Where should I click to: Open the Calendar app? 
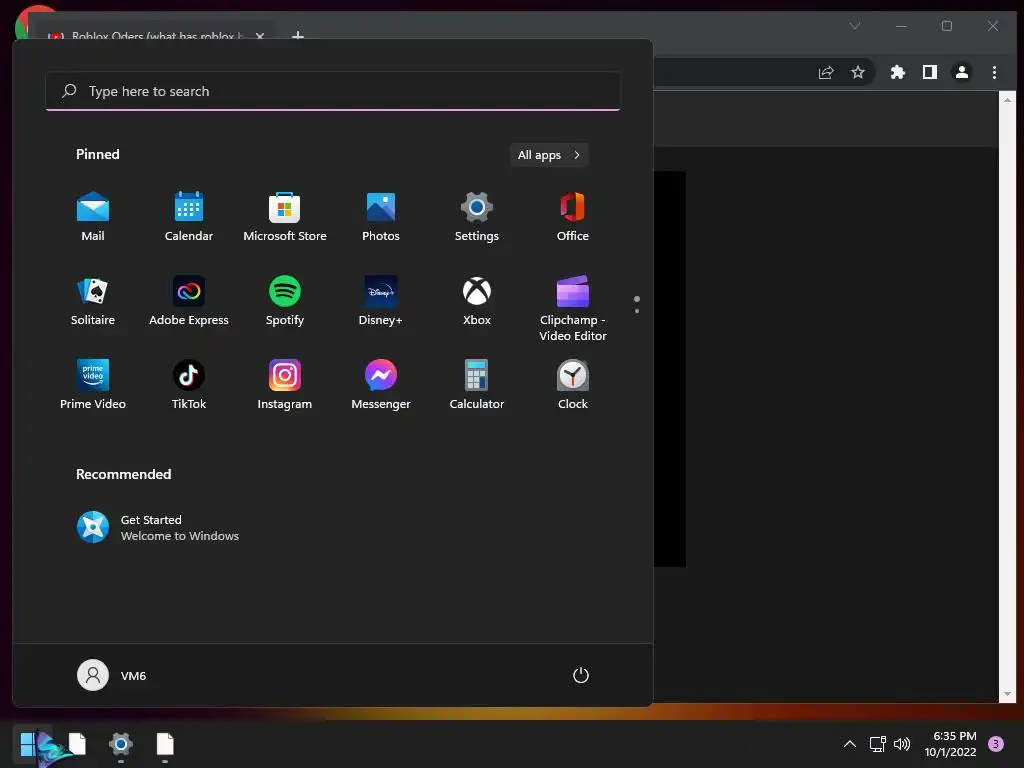tap(189, 217)
